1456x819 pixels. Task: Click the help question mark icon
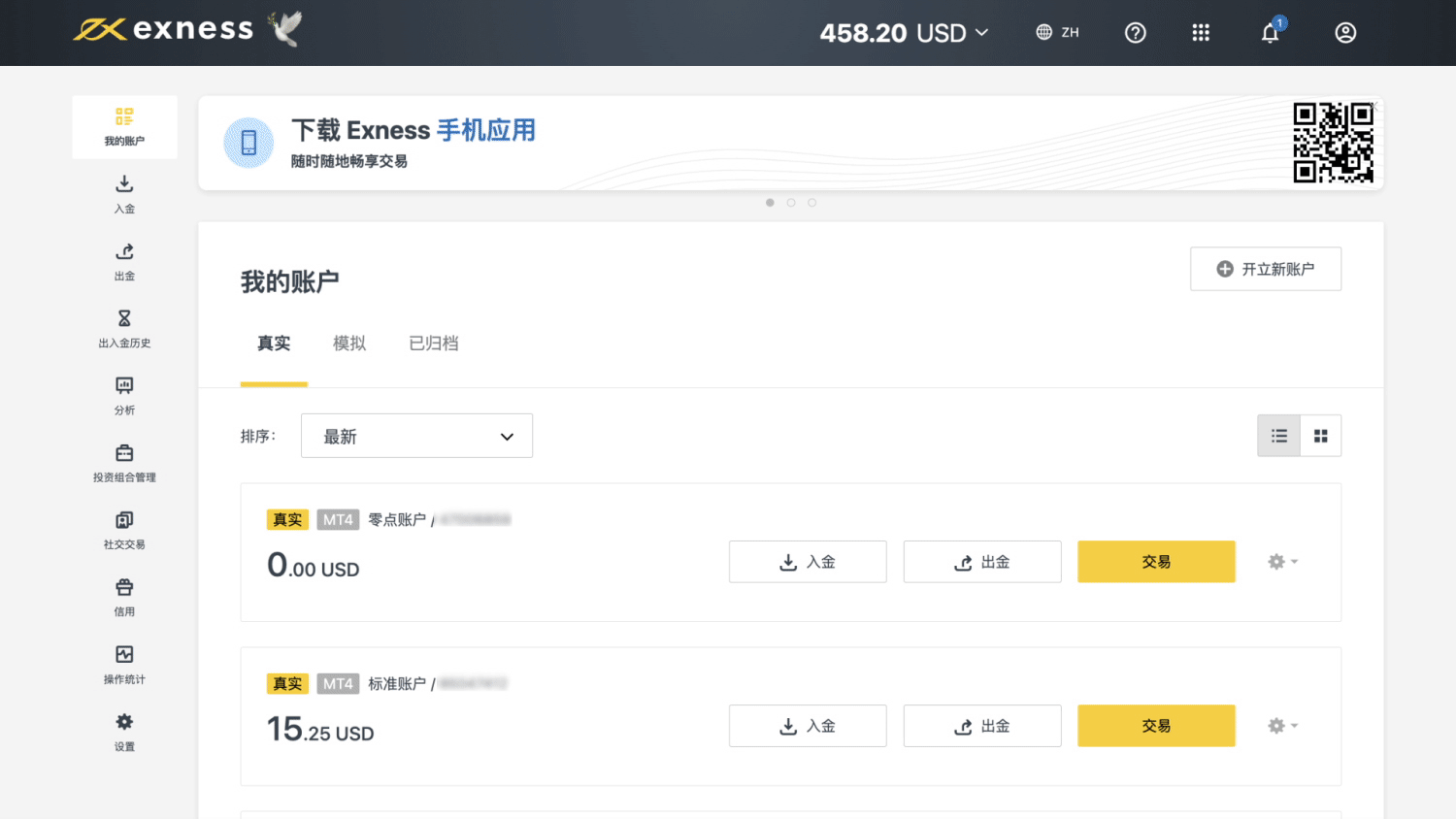click(1135, 33)
